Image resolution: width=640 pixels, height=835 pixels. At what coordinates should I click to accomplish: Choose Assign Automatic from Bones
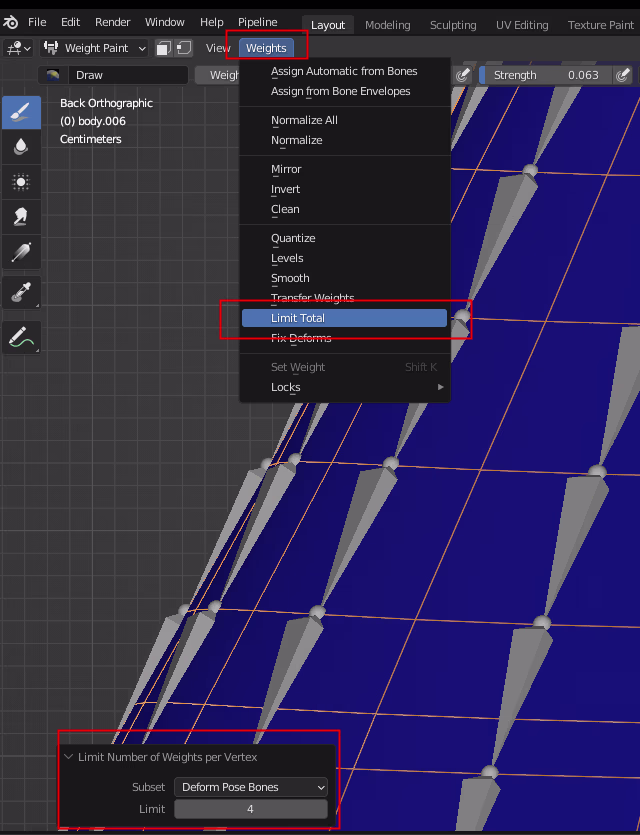point(344,71)
